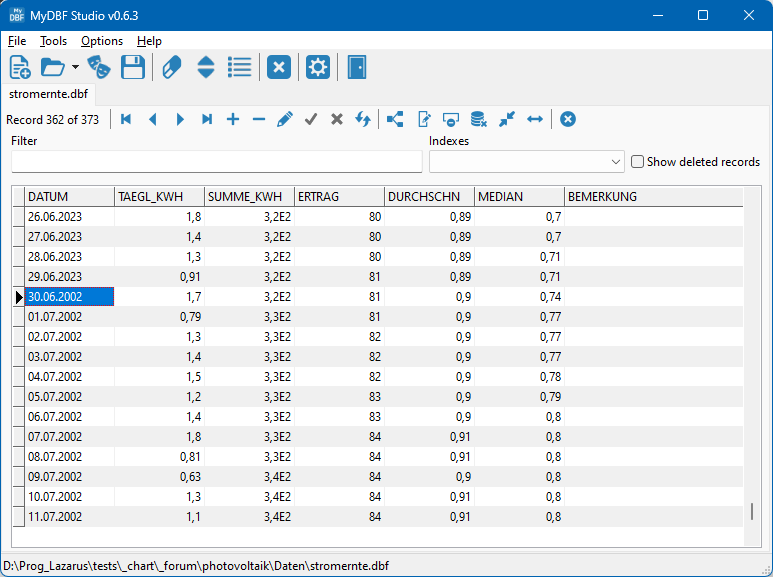Screen dimensions: 773x577
Task: Click the exit door icon
Action: pyautogui.click(x=356, y=67)
